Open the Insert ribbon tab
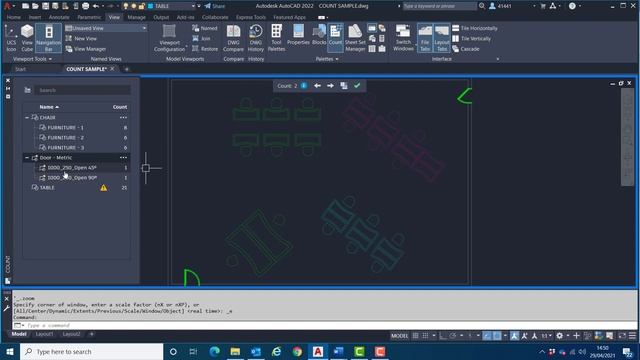Image resolution: width=640 pixels, height=360 pixels. tap(35, 17)
